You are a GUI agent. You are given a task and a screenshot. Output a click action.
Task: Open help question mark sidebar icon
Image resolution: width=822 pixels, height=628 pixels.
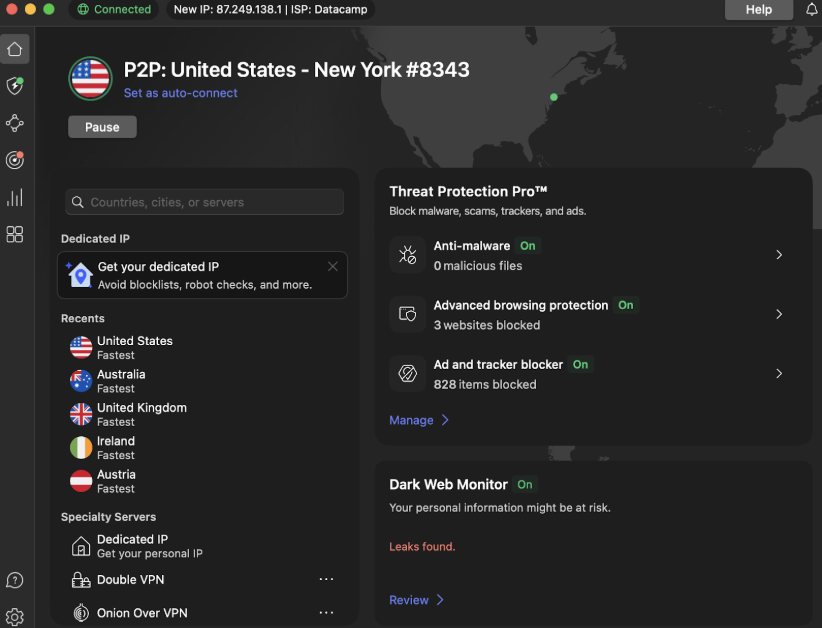click(x=15, y=580)
